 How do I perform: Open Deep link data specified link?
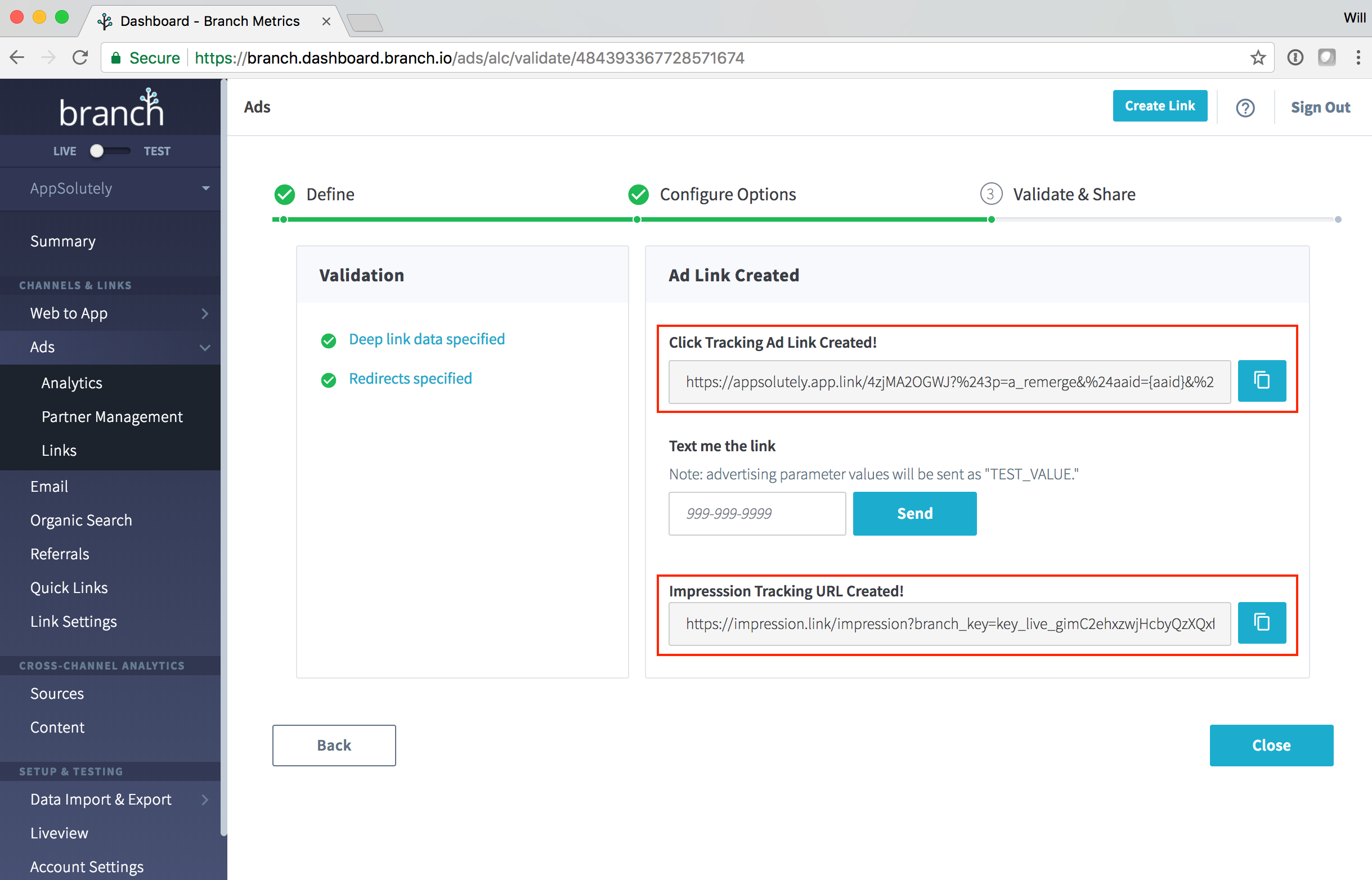[x=427, y=339]
